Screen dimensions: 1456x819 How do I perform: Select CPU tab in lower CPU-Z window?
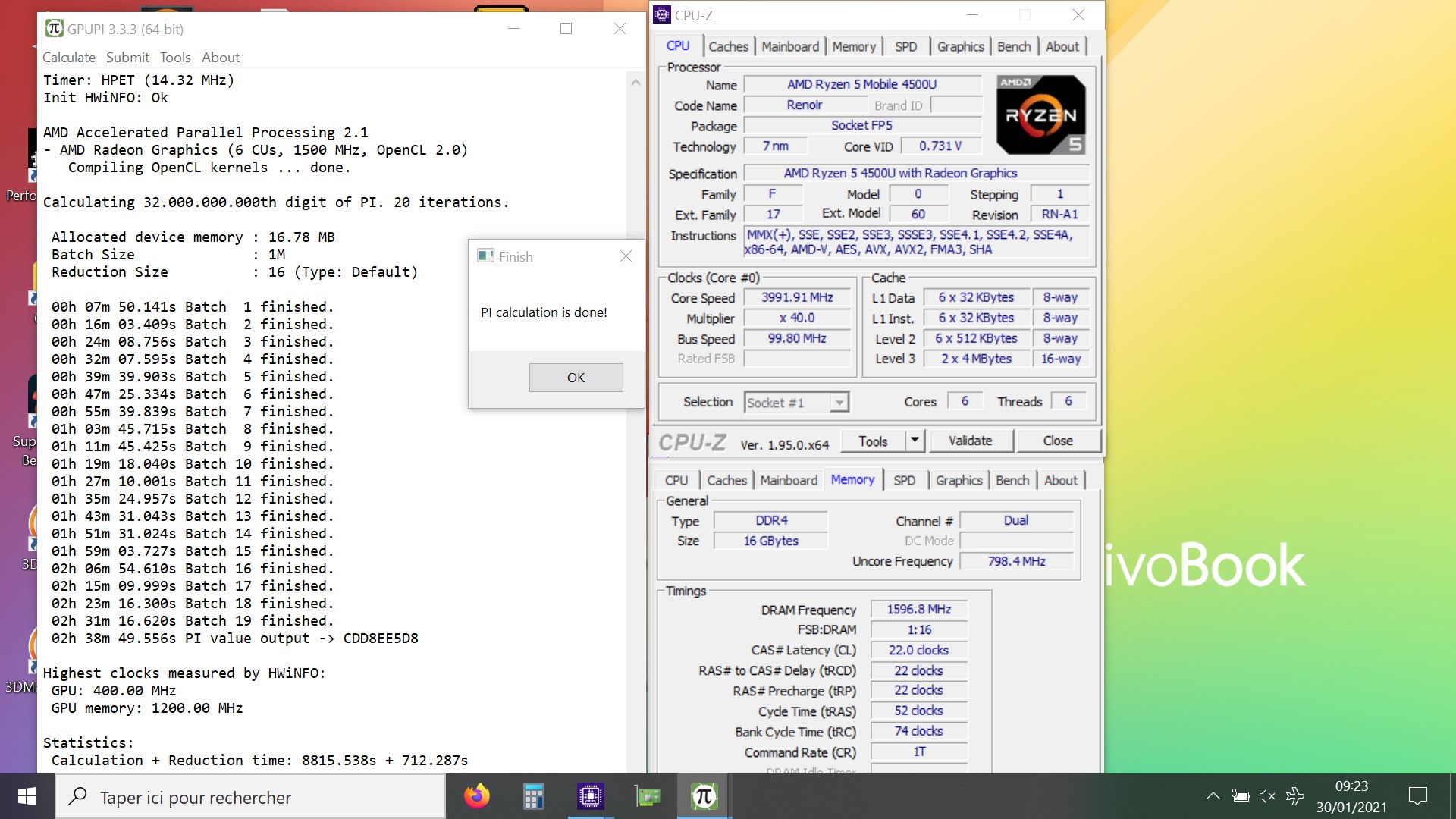coord(676,481)
